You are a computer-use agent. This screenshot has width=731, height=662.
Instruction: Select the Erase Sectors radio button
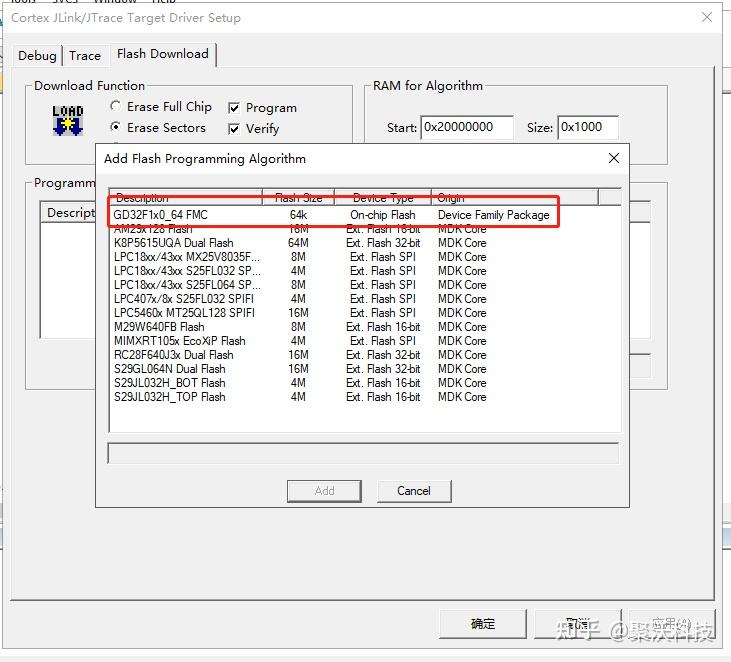click(x=115, y=127)
